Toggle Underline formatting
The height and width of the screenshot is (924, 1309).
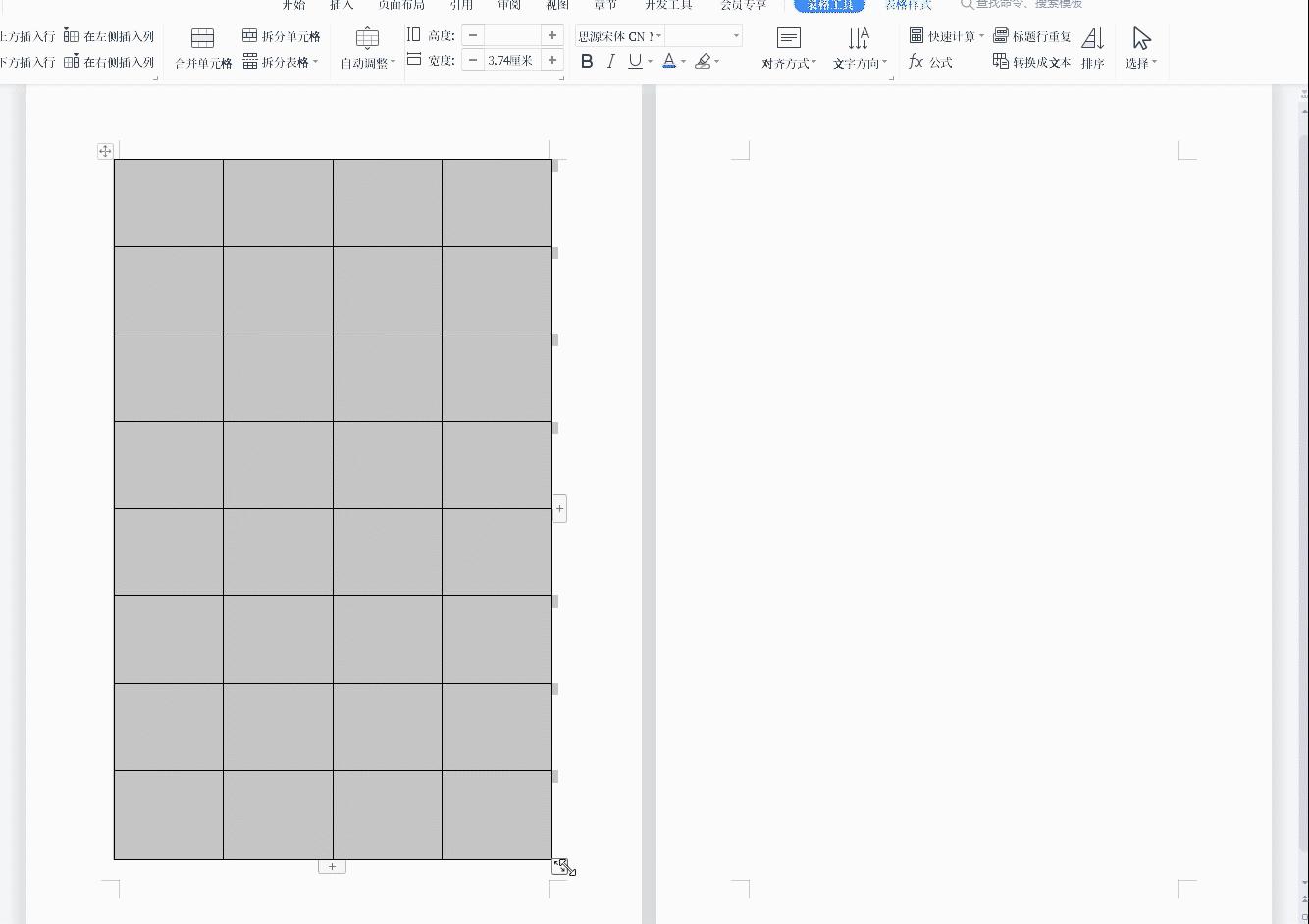point(635,62)
